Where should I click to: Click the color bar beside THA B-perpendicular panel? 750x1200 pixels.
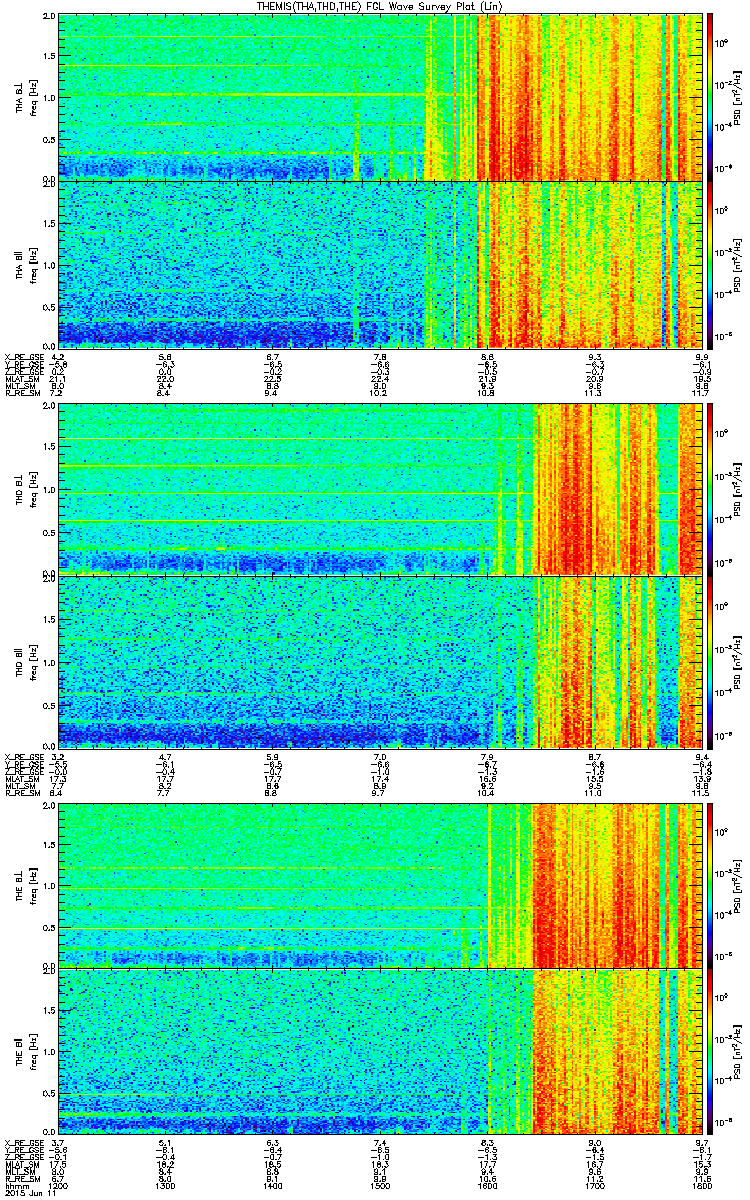(710, 97)
